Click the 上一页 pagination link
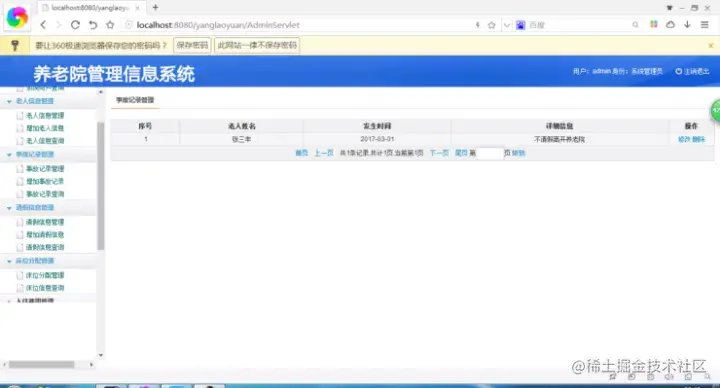This screenshot has height=388, width=720. [x=324, y=153]
